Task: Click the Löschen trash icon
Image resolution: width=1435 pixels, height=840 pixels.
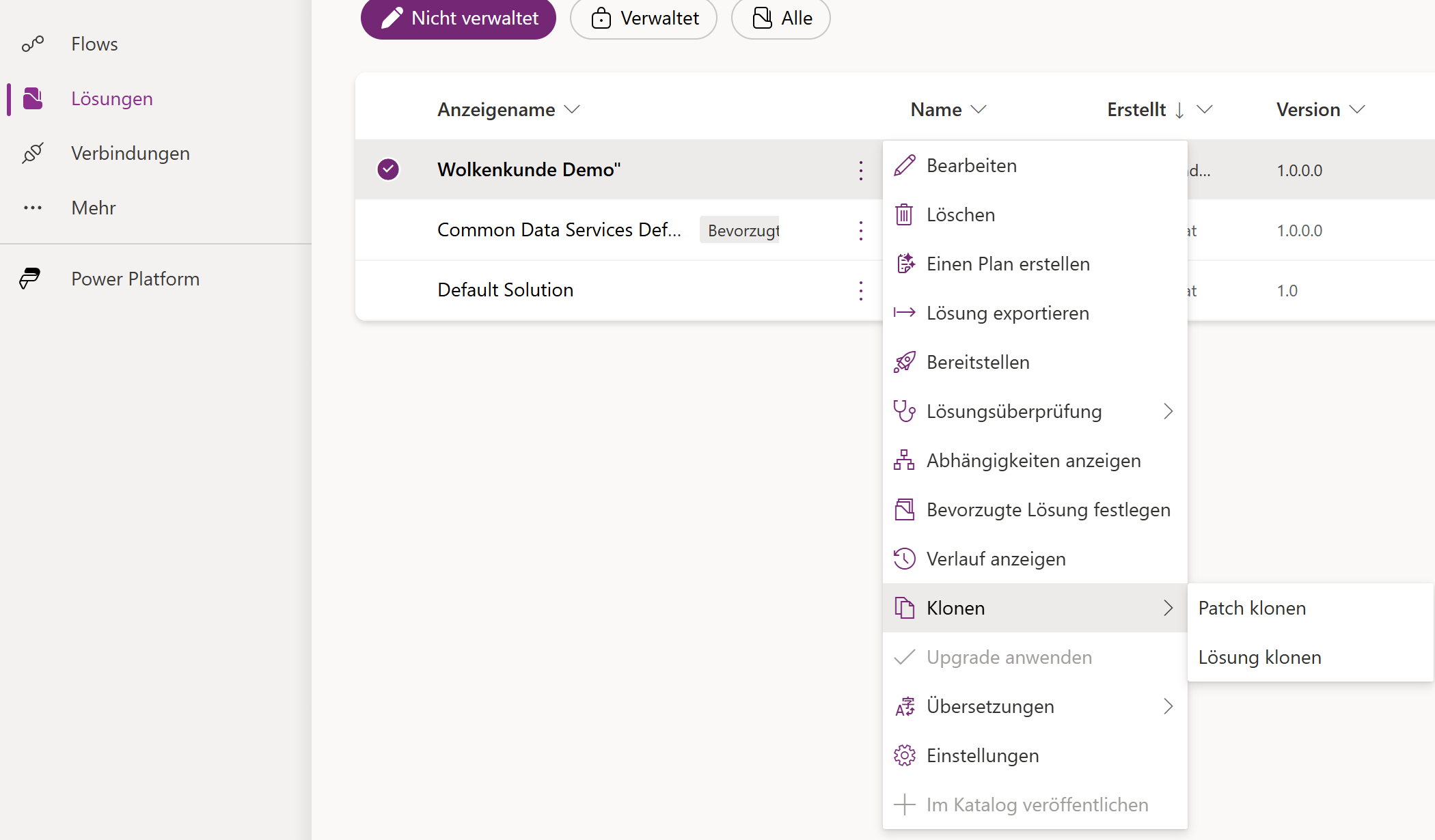Action: [x=905, y=214]
